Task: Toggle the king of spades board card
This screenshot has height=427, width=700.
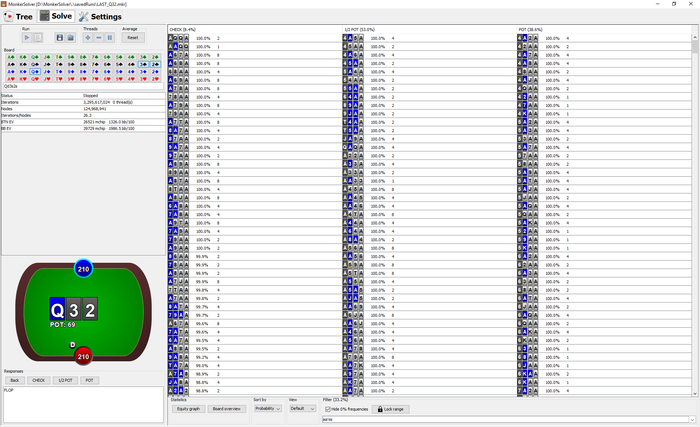Action: (23, 64)
